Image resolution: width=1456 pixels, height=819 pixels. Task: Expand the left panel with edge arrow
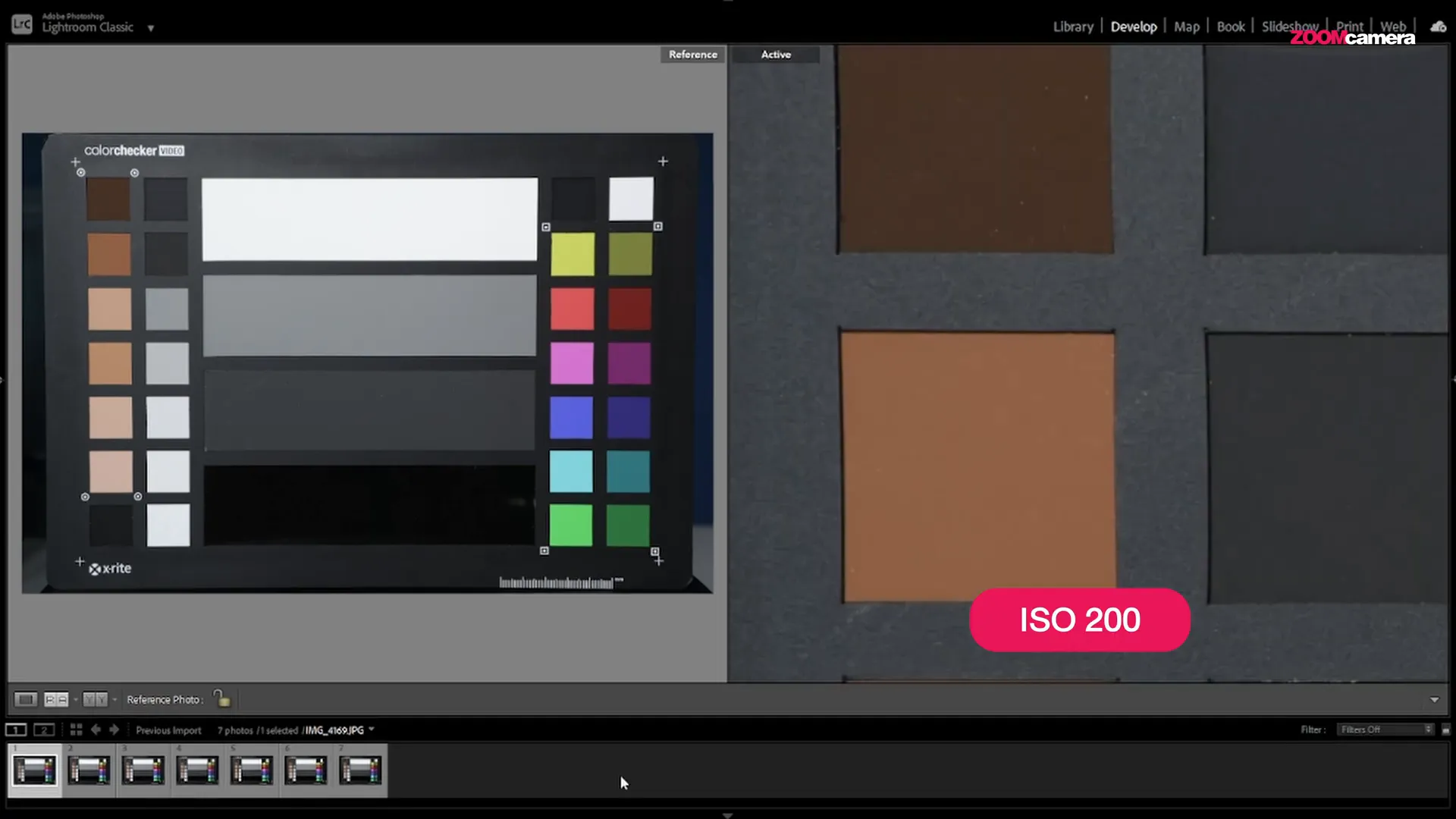tap(2, 379)
